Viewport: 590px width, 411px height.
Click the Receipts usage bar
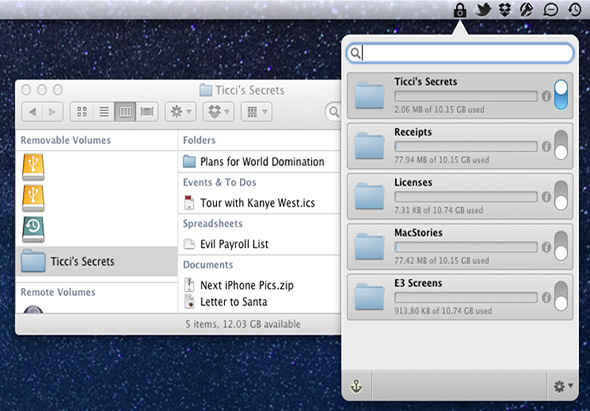(x=466, y=146)
